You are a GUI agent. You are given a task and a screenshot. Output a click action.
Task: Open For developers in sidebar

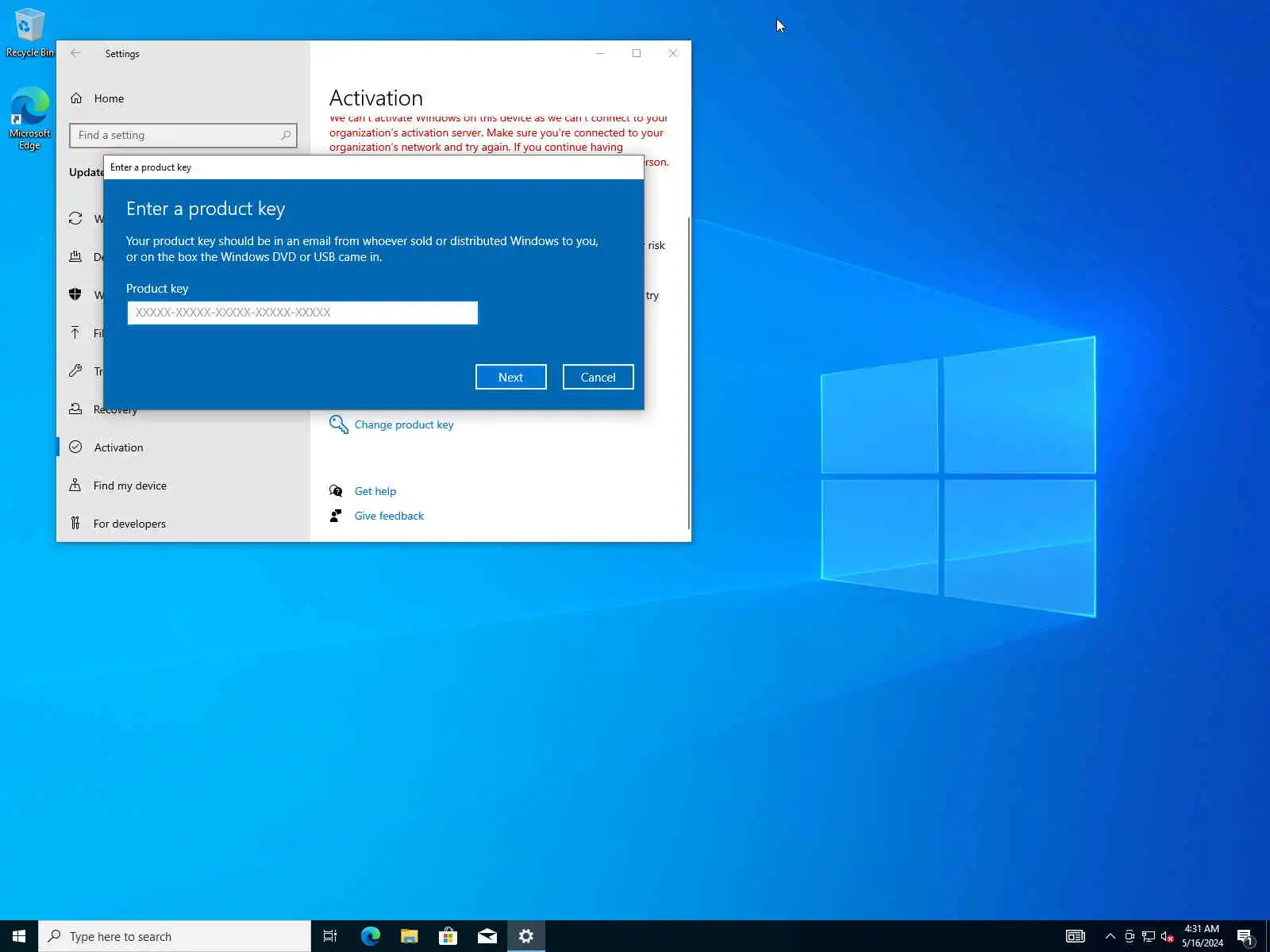click(183, 523)
